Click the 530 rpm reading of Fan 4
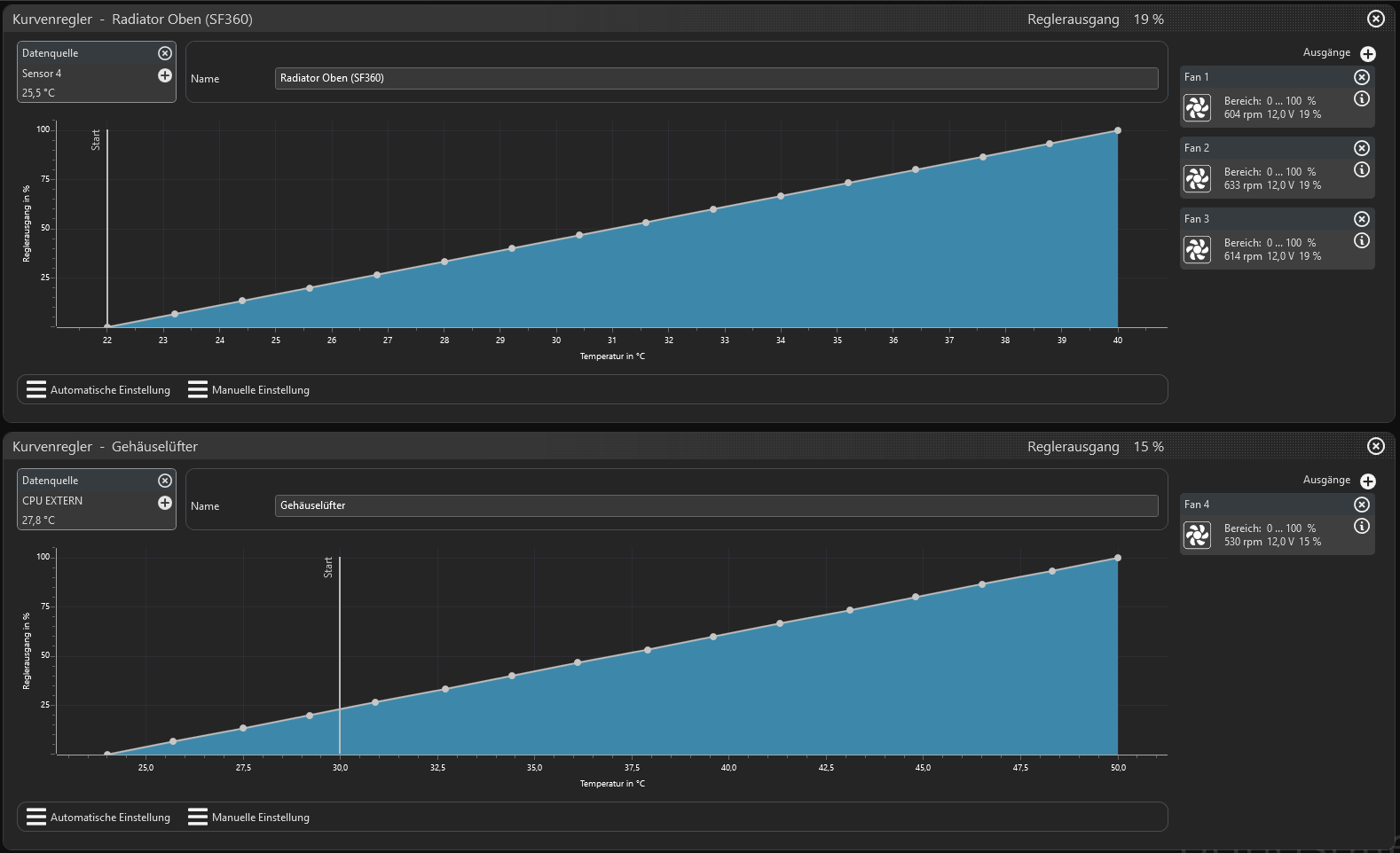Viewport: 1400px width, 853px height. 1243,542
